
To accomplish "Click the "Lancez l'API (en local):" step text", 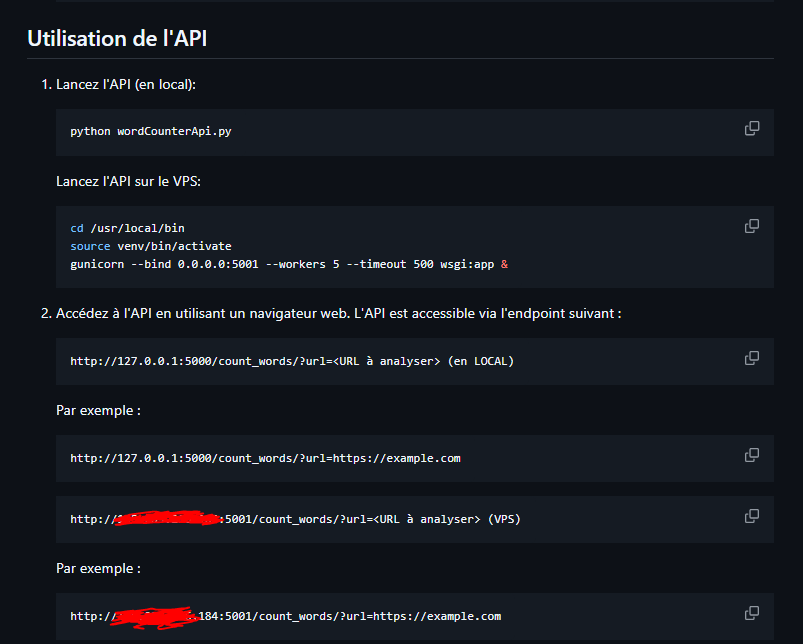I will [x=126, y=84].
